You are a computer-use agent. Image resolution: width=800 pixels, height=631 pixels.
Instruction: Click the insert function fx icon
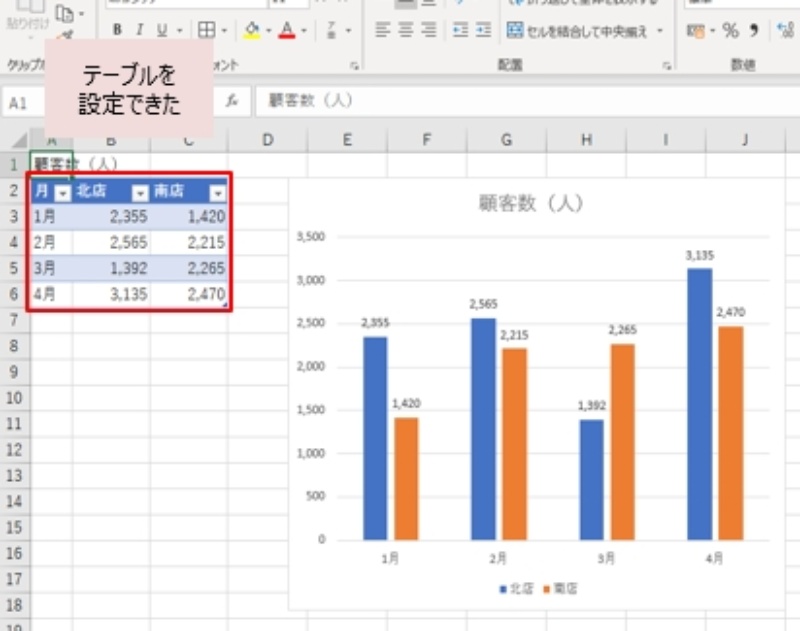[x=232, y=101]
